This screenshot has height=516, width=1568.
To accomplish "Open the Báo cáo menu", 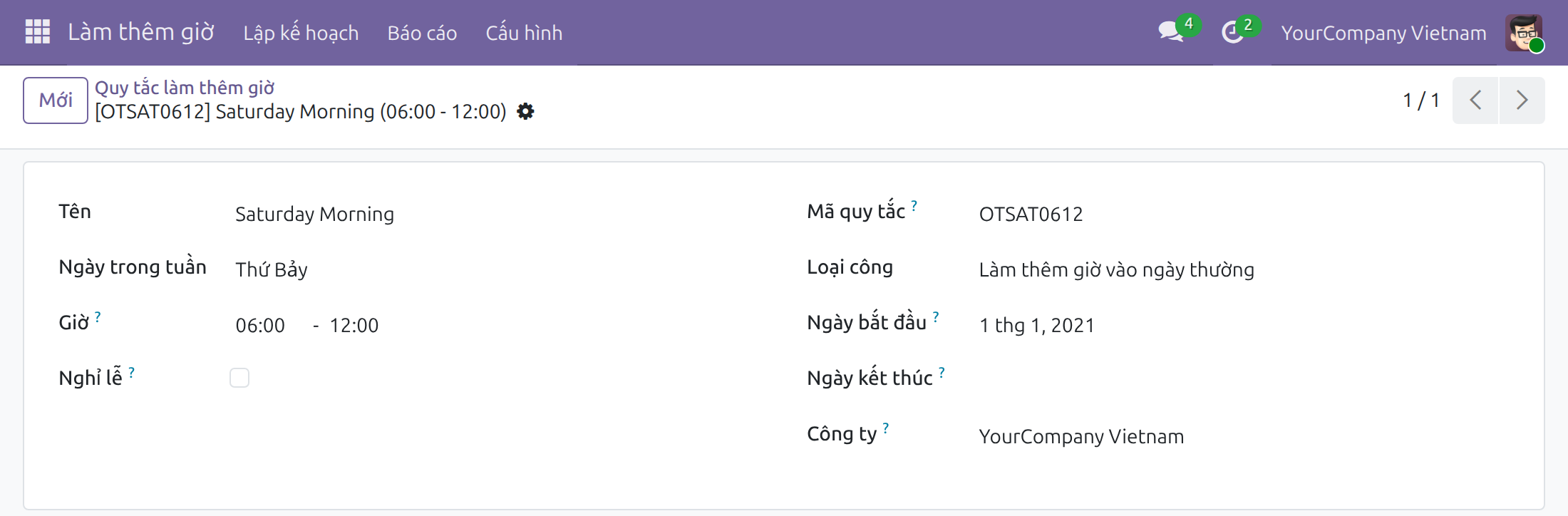I will click(x=422, y=33).
